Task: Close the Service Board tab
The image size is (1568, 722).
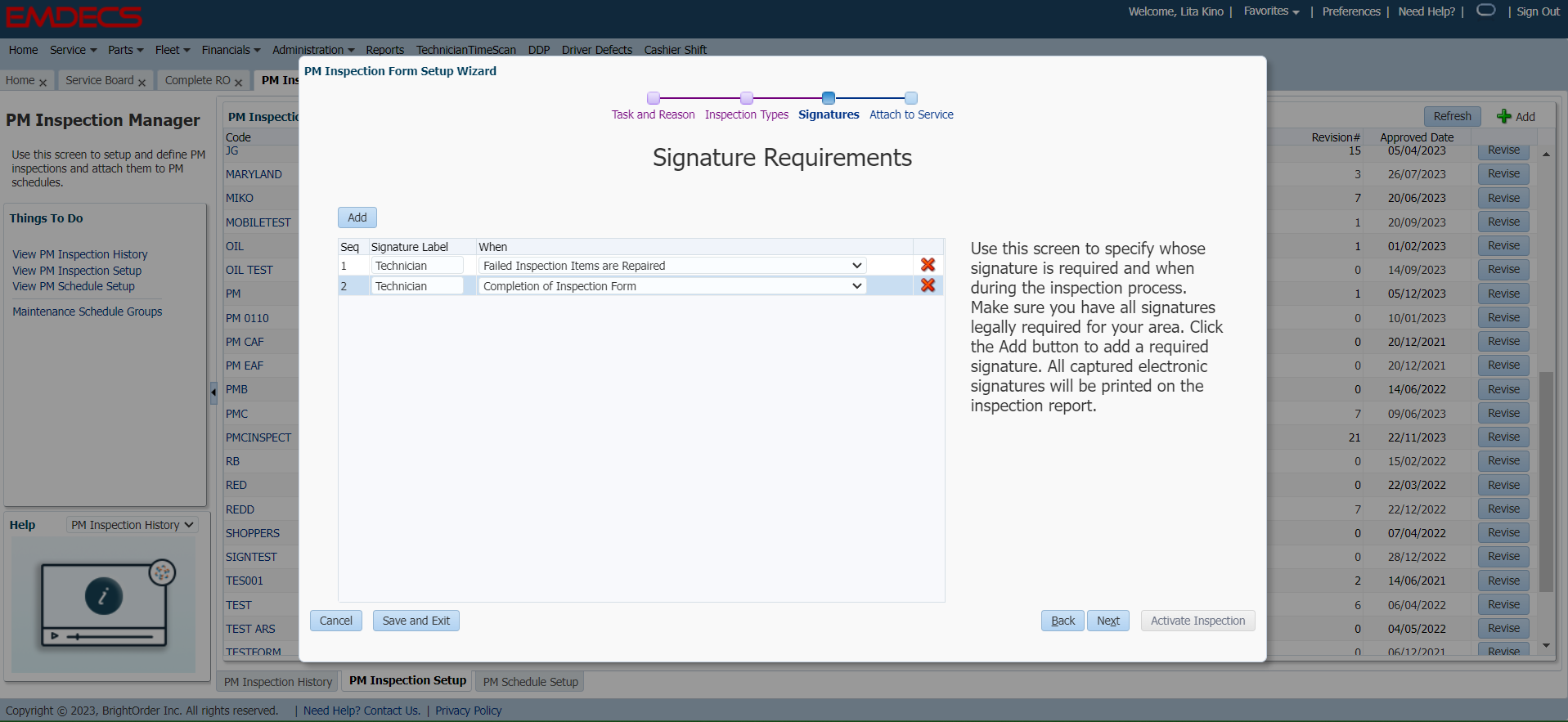Action: [x=142, y=83]
